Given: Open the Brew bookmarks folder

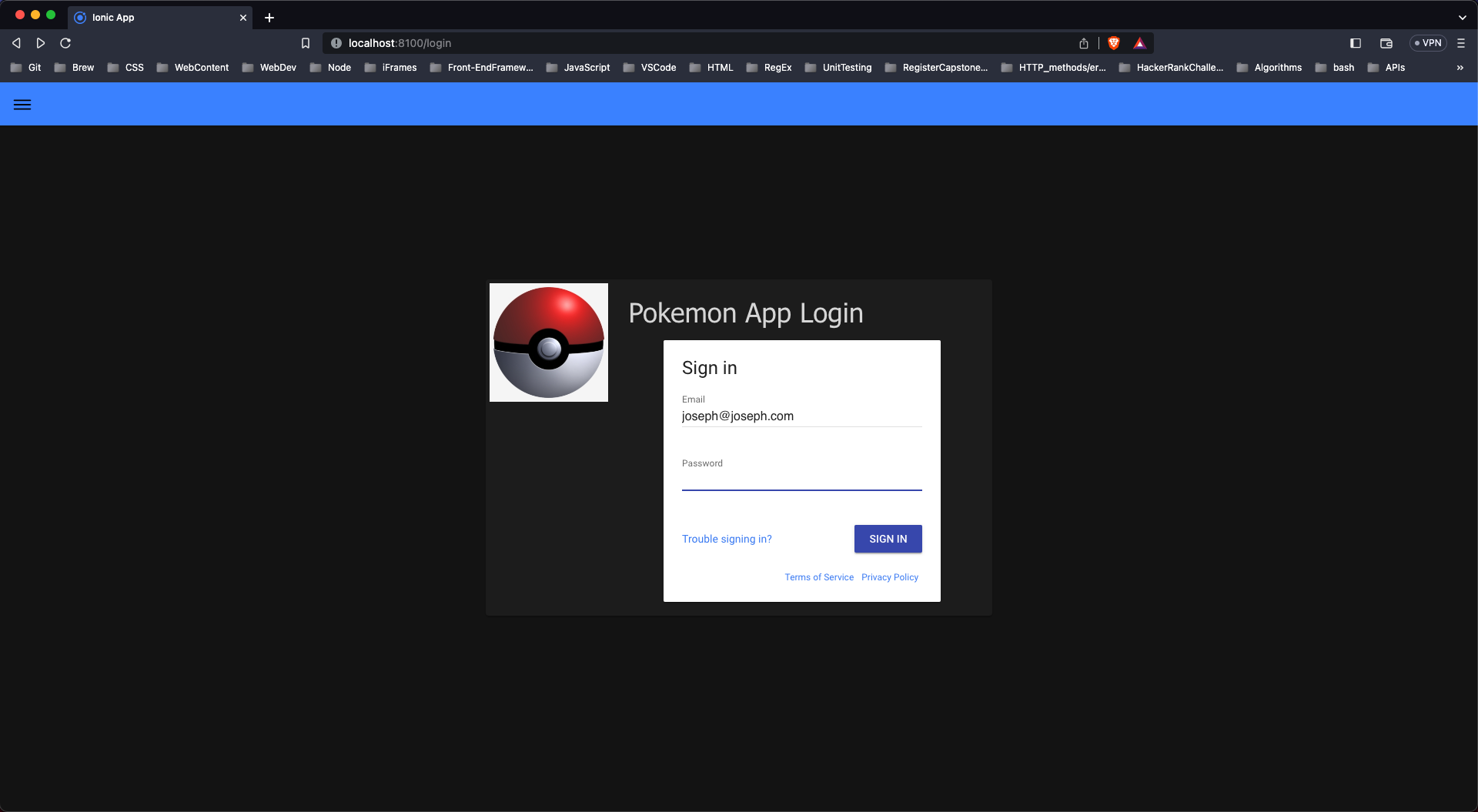Looking at the screenshot, I should tap(74, 68).
